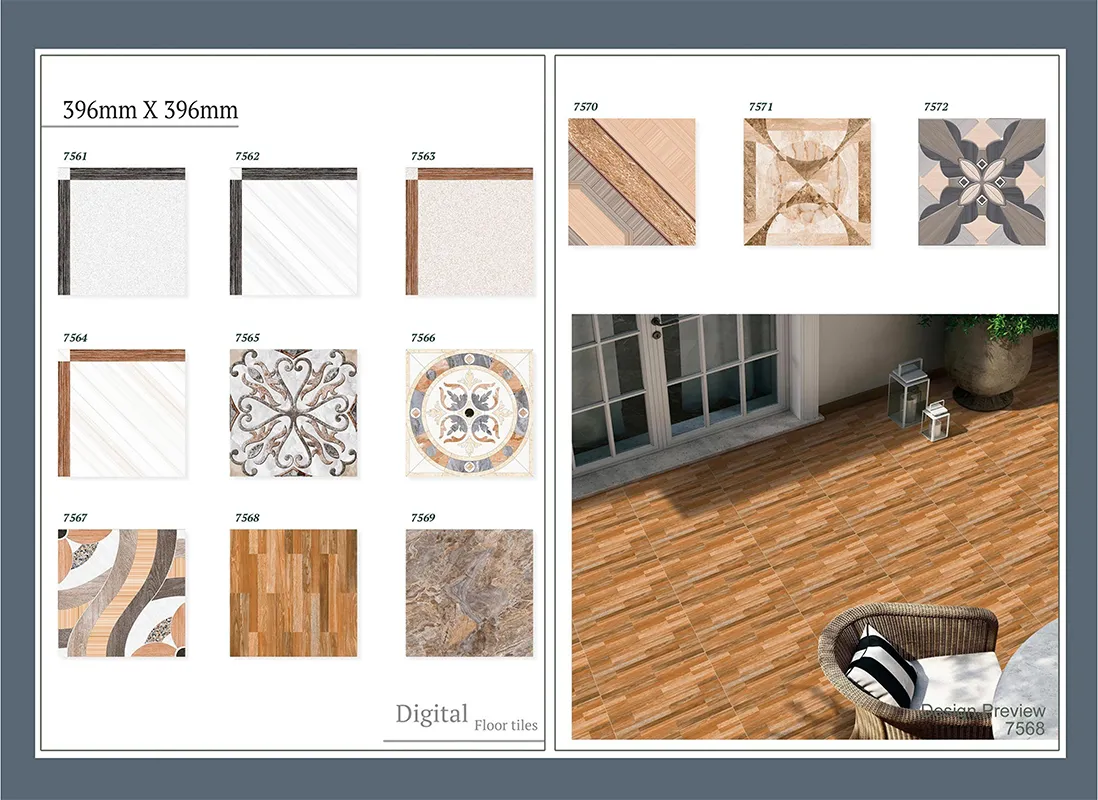Select the 7565 grey floral scroll tile
Screen dimensions: 1098x800
coord(293,413)
